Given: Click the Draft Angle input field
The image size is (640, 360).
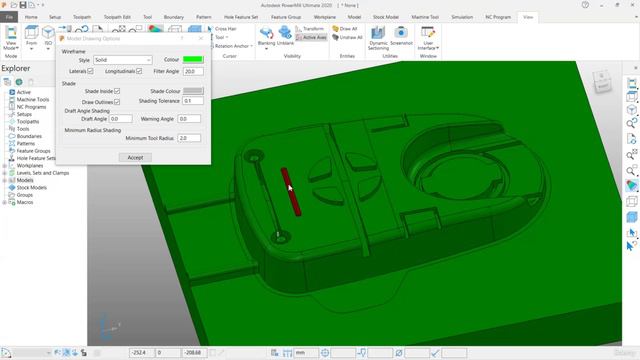Looking at the screenshot, I should 120,119.
